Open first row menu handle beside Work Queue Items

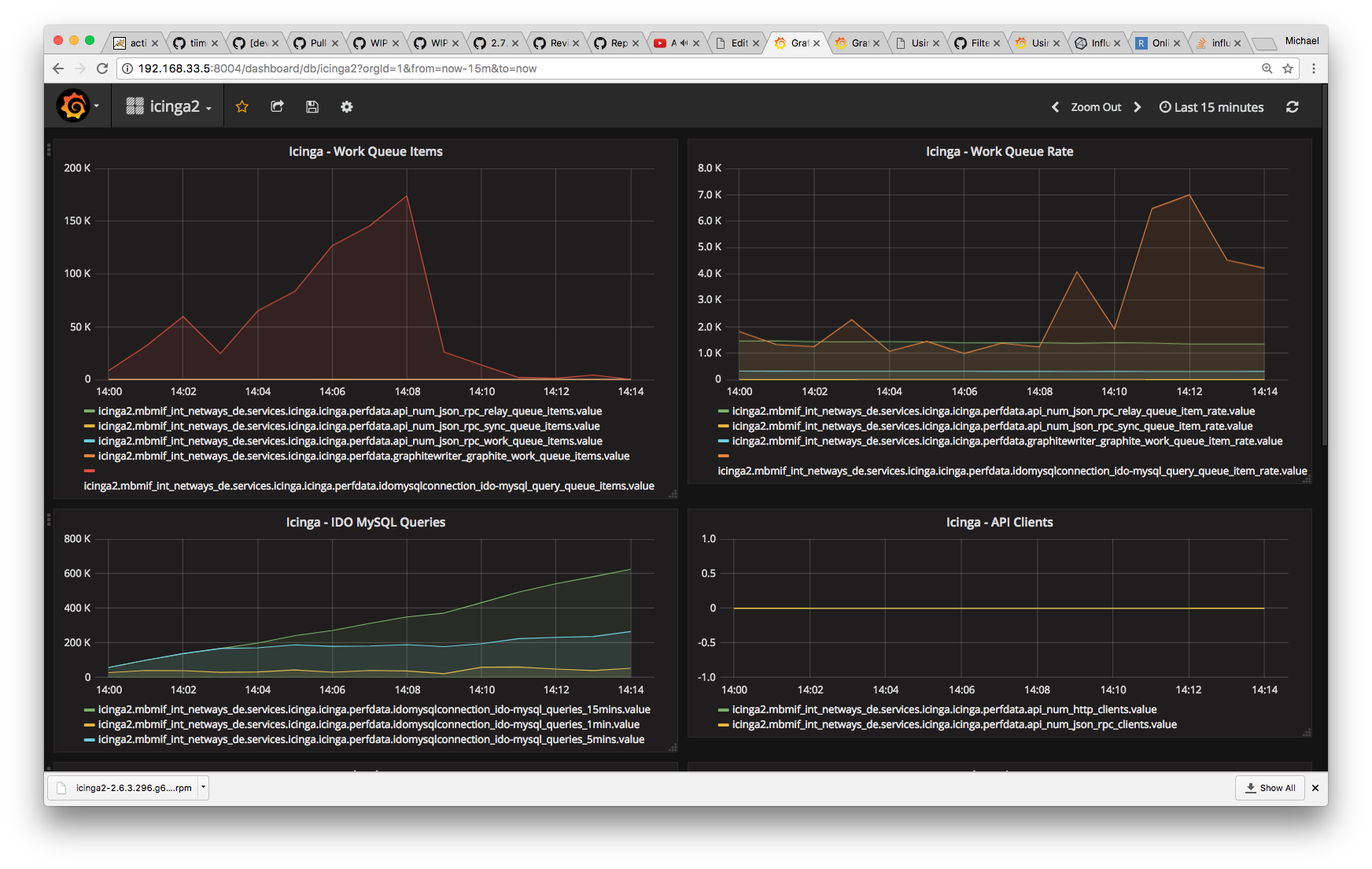(49, 149)
